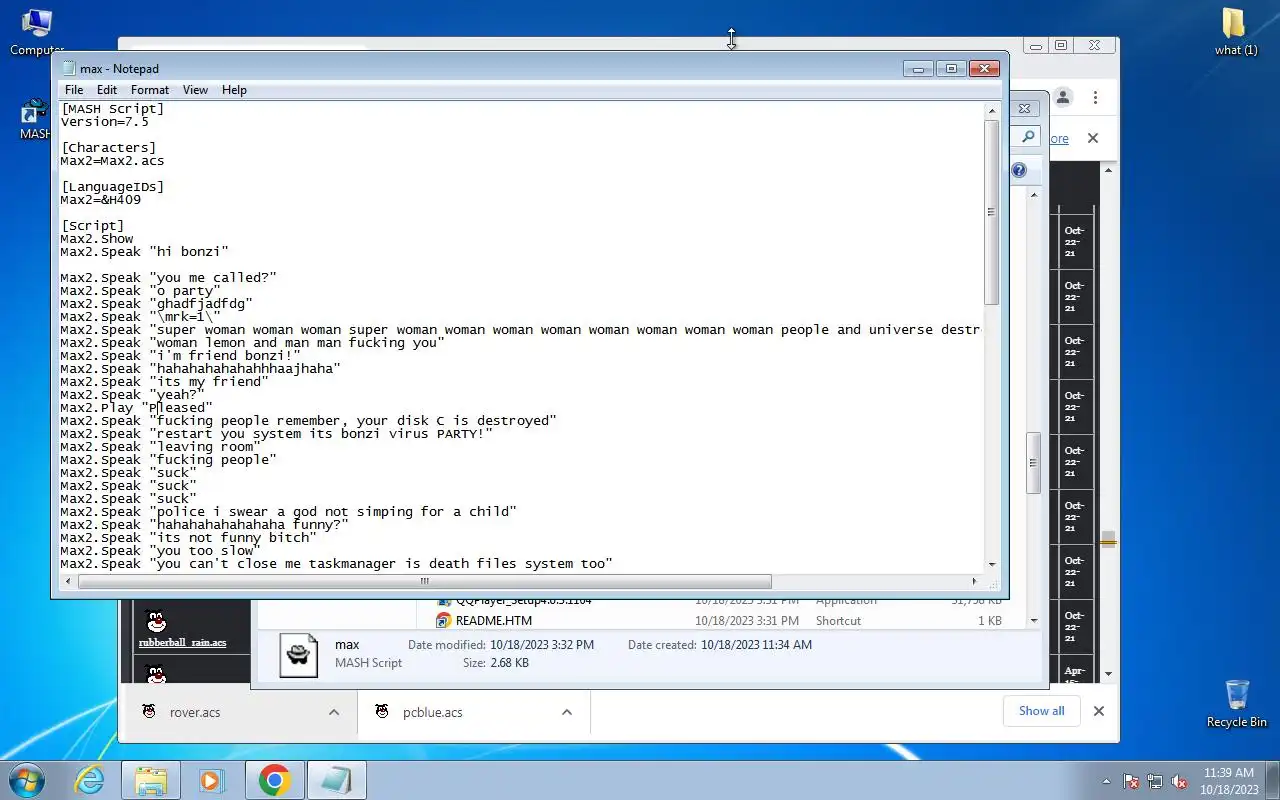Screen dimensions: 1280x800
Task: Click the Notepad title bar document icon
Action: click(68, 68)
